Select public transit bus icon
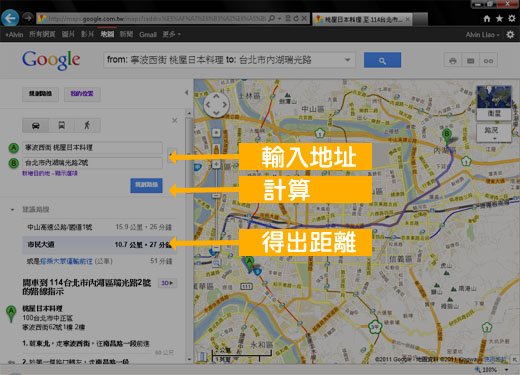Image resolution: width=520 pixels, height=375 pixels. click(x=62, y=126)
